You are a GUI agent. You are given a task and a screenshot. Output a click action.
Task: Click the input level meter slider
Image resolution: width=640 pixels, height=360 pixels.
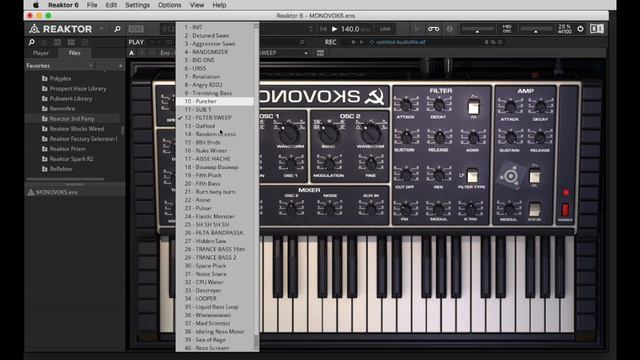[477, 29]
